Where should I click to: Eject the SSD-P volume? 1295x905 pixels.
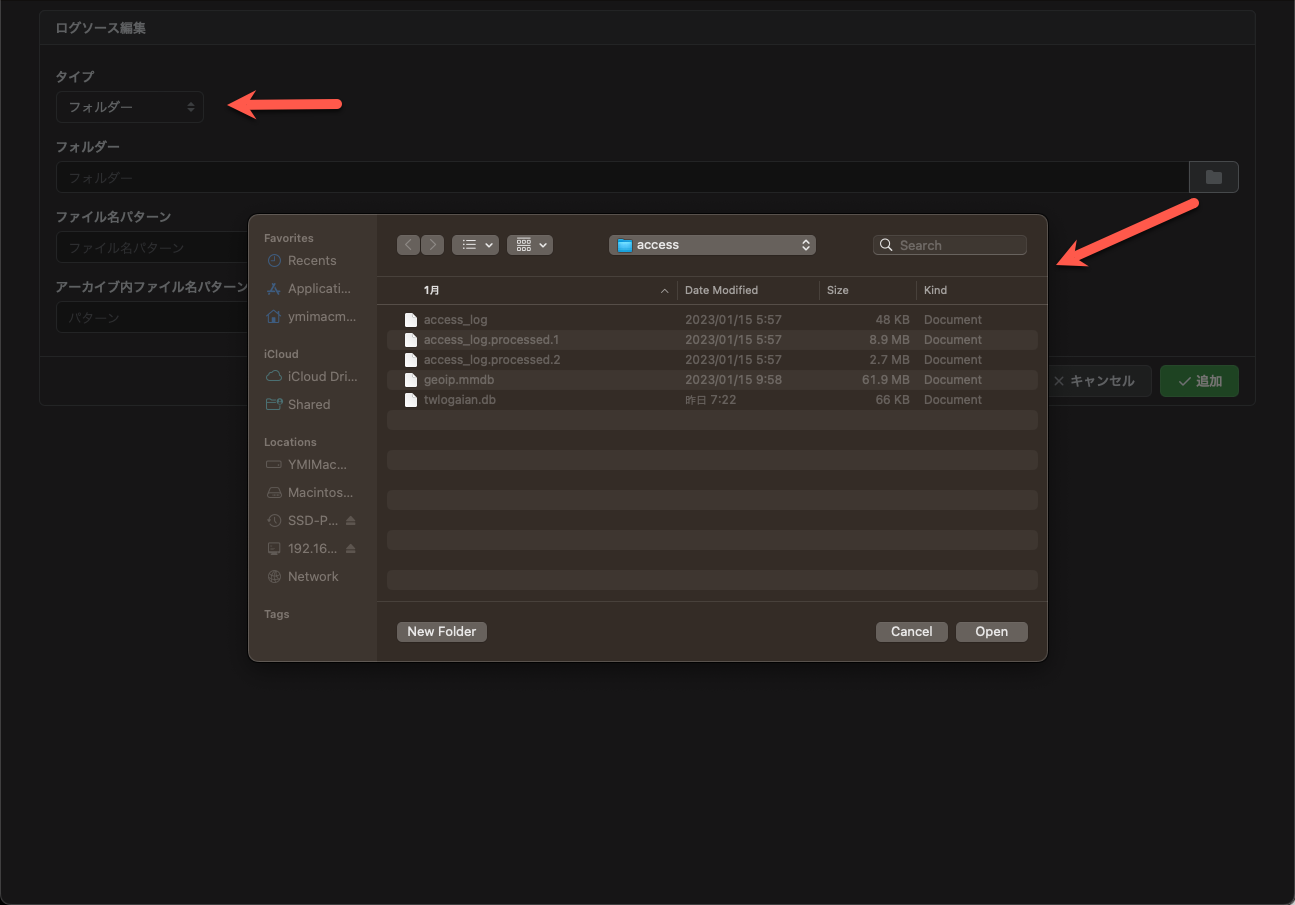[350, 521]
